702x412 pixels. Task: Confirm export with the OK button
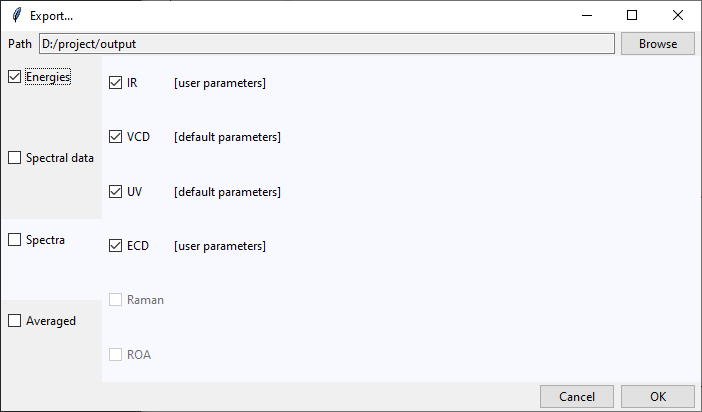658,396
